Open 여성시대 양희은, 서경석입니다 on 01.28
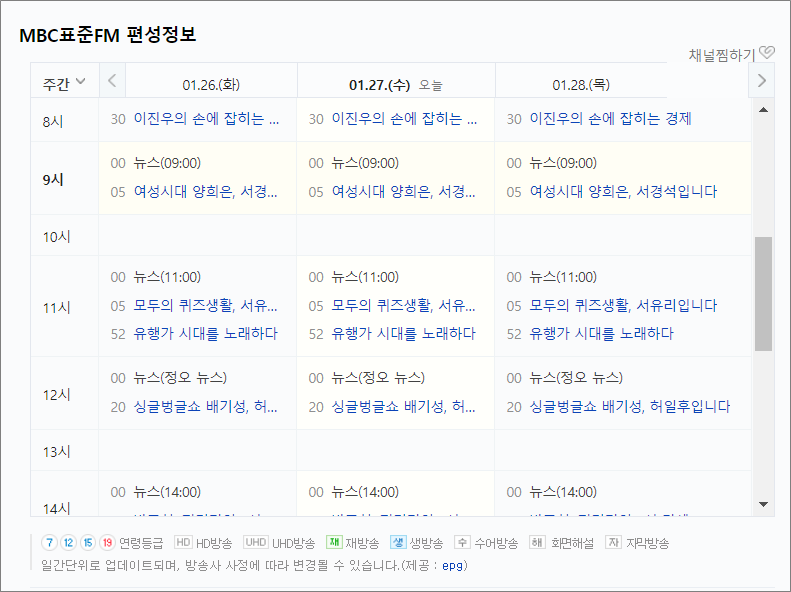The width and height of the screenshot is (791, 592). tap(623, 192)
